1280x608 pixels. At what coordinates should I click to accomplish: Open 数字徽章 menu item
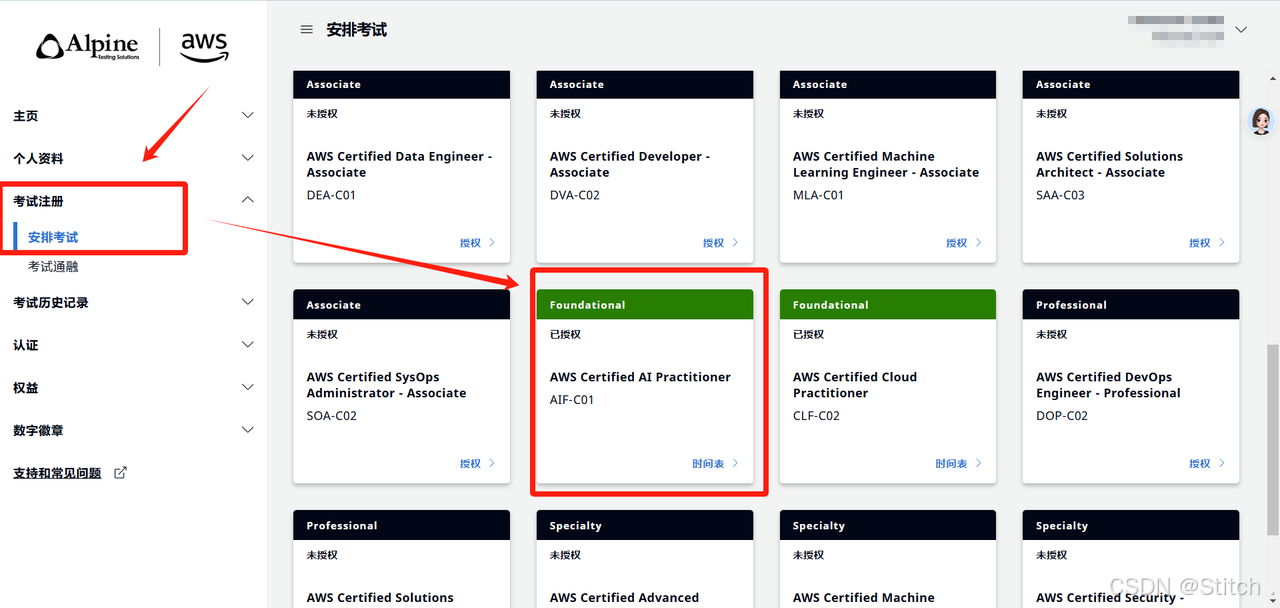pyautogui.click(x=38, y=430)
